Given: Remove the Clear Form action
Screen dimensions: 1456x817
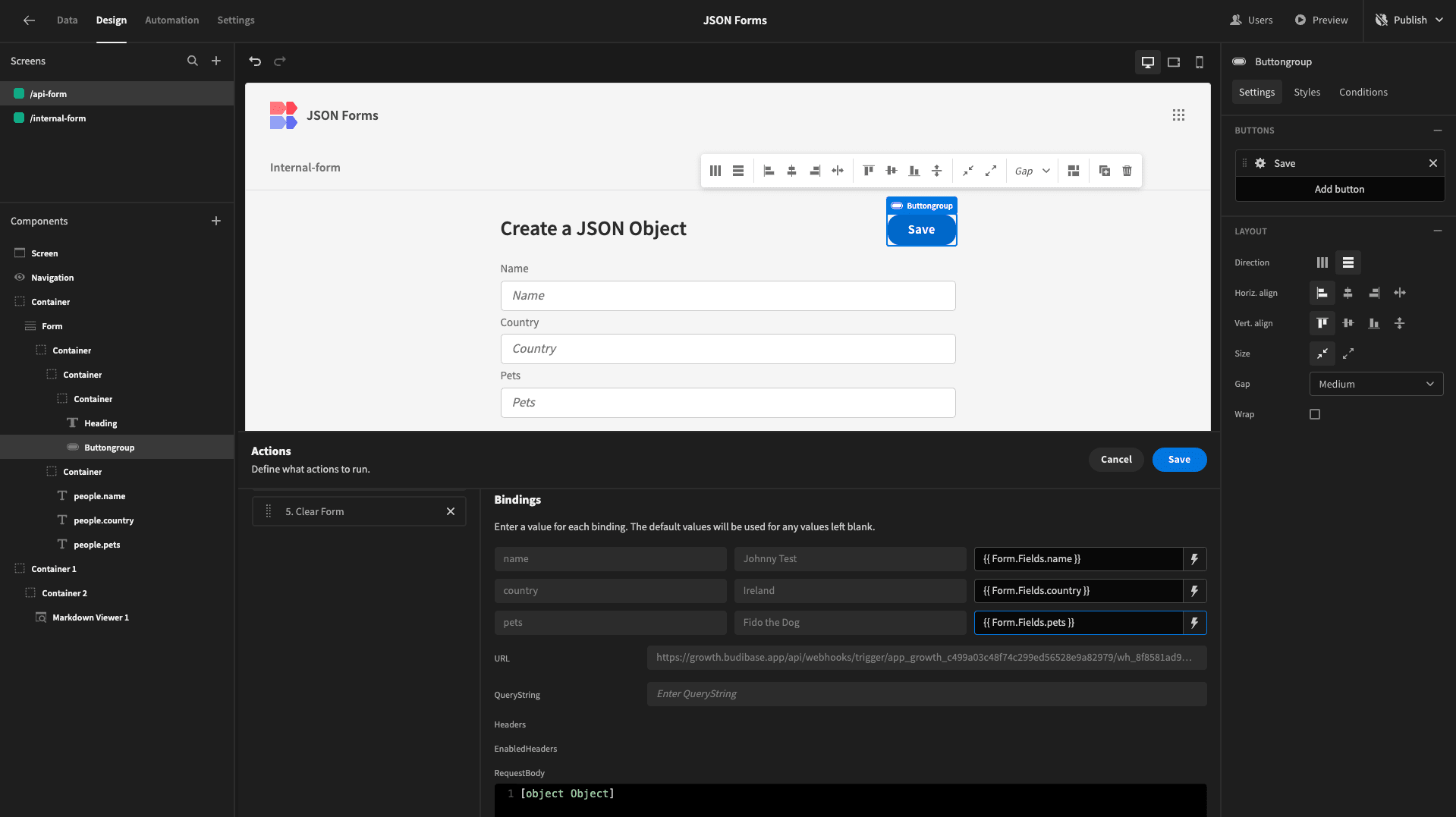Looking at the screenshot, I should point(451,511).
